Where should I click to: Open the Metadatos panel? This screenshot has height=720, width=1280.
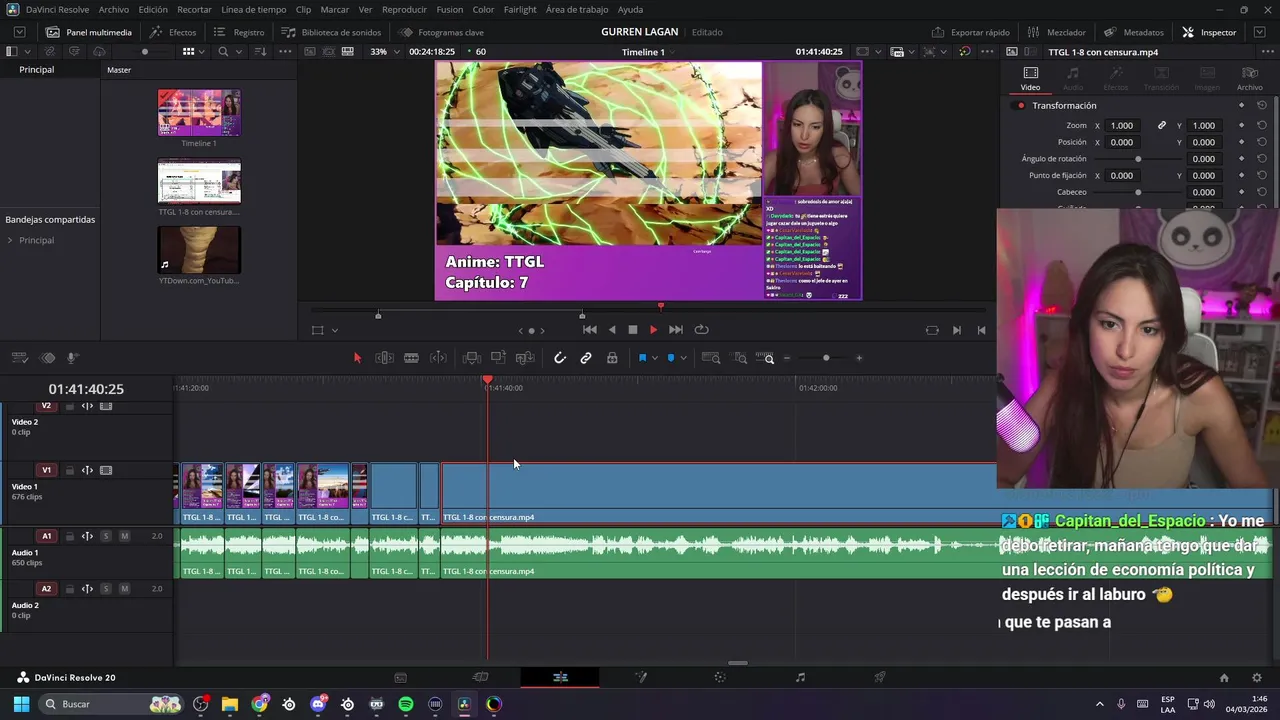[x=1133, y=32]
